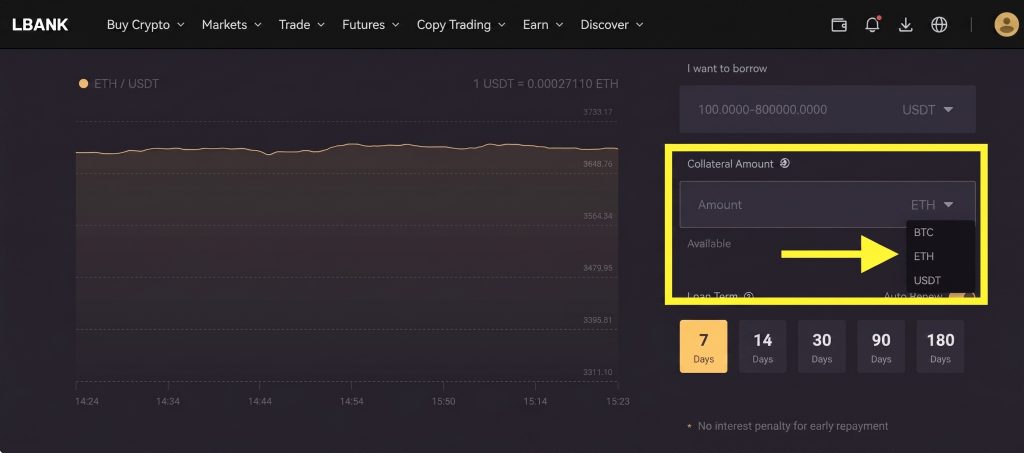Expand the Earn menu
This screenshot has width=1024, height=453.
click(x=543, y=25)
